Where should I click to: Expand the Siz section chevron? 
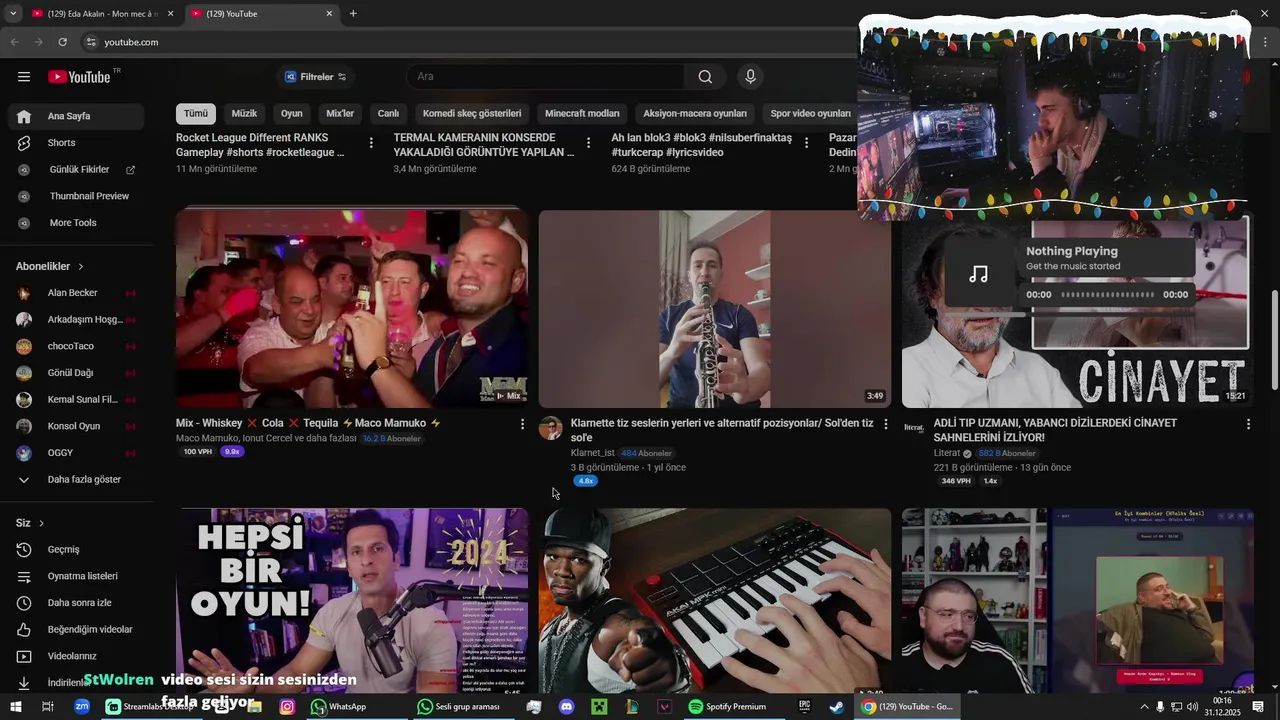coord(41,523)
